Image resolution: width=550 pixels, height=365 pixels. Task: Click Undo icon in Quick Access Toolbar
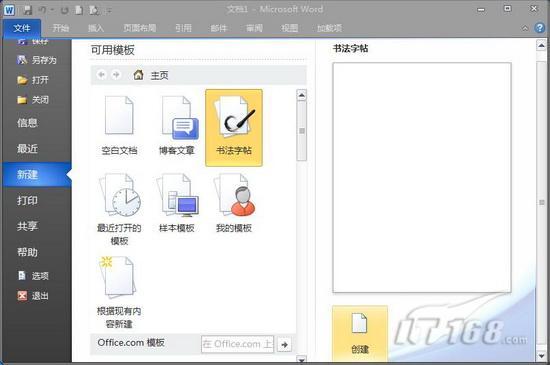click(43, 10)
